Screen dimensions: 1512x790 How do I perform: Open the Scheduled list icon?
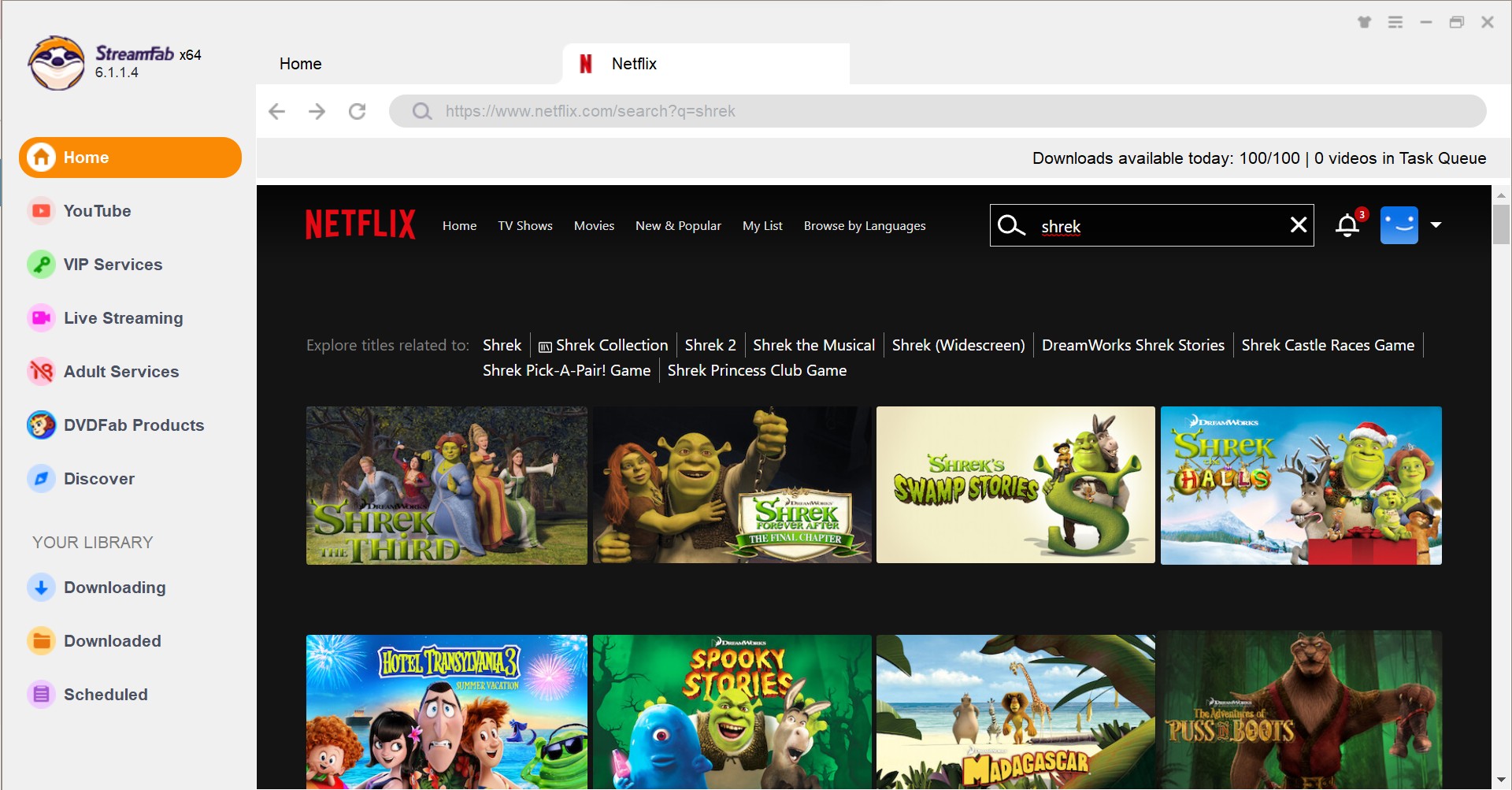[x=41, y=695]
